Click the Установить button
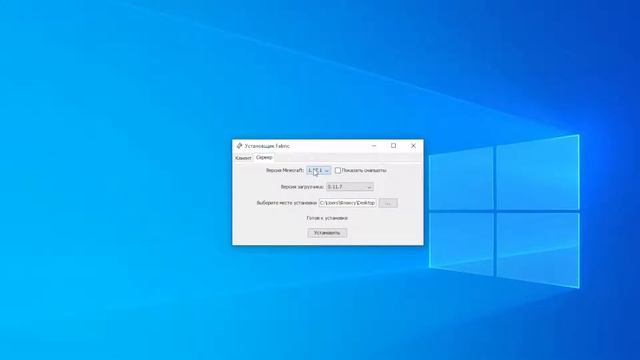 327,233
